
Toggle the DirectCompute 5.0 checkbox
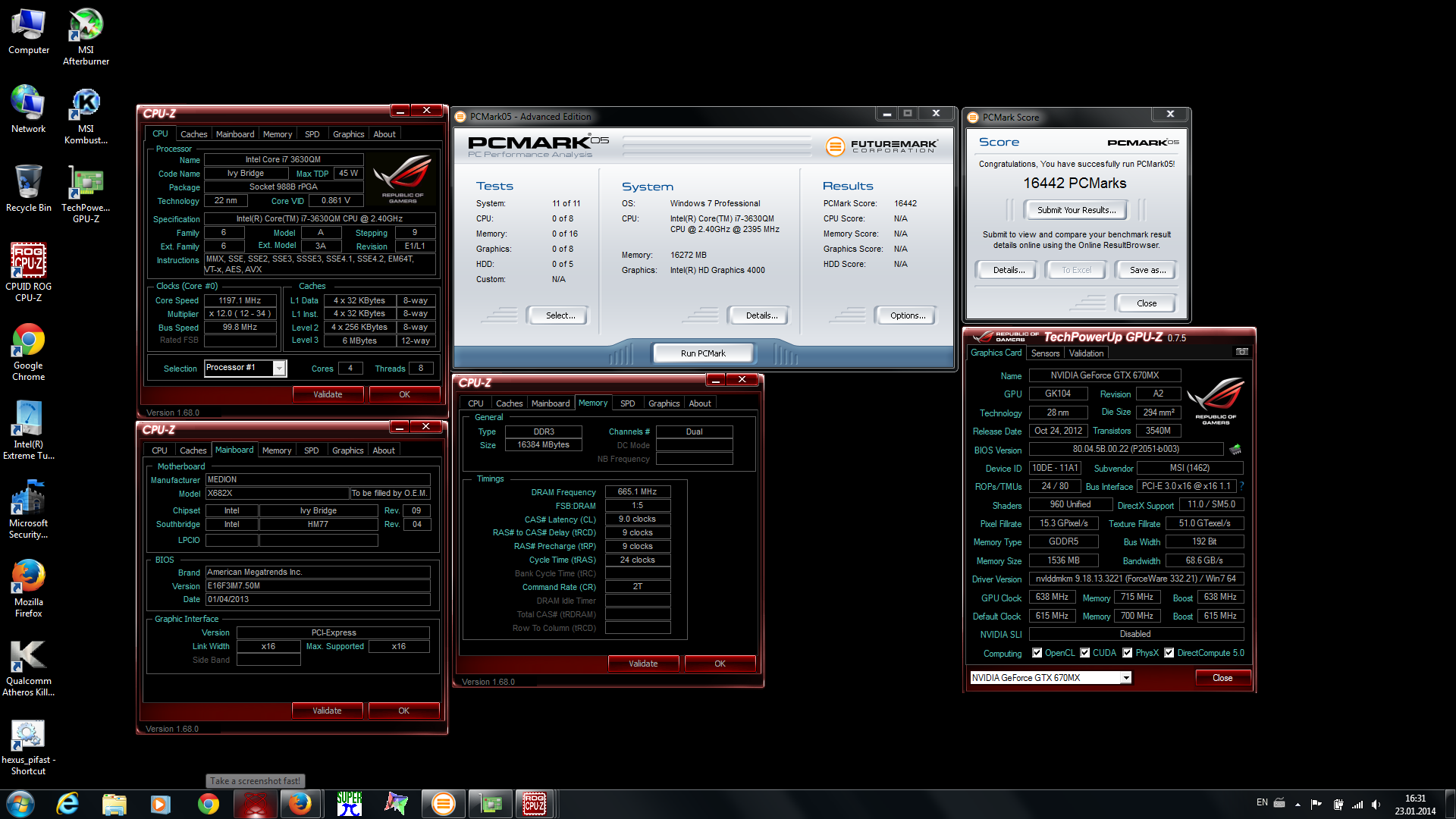click(x=1169, y=653)
